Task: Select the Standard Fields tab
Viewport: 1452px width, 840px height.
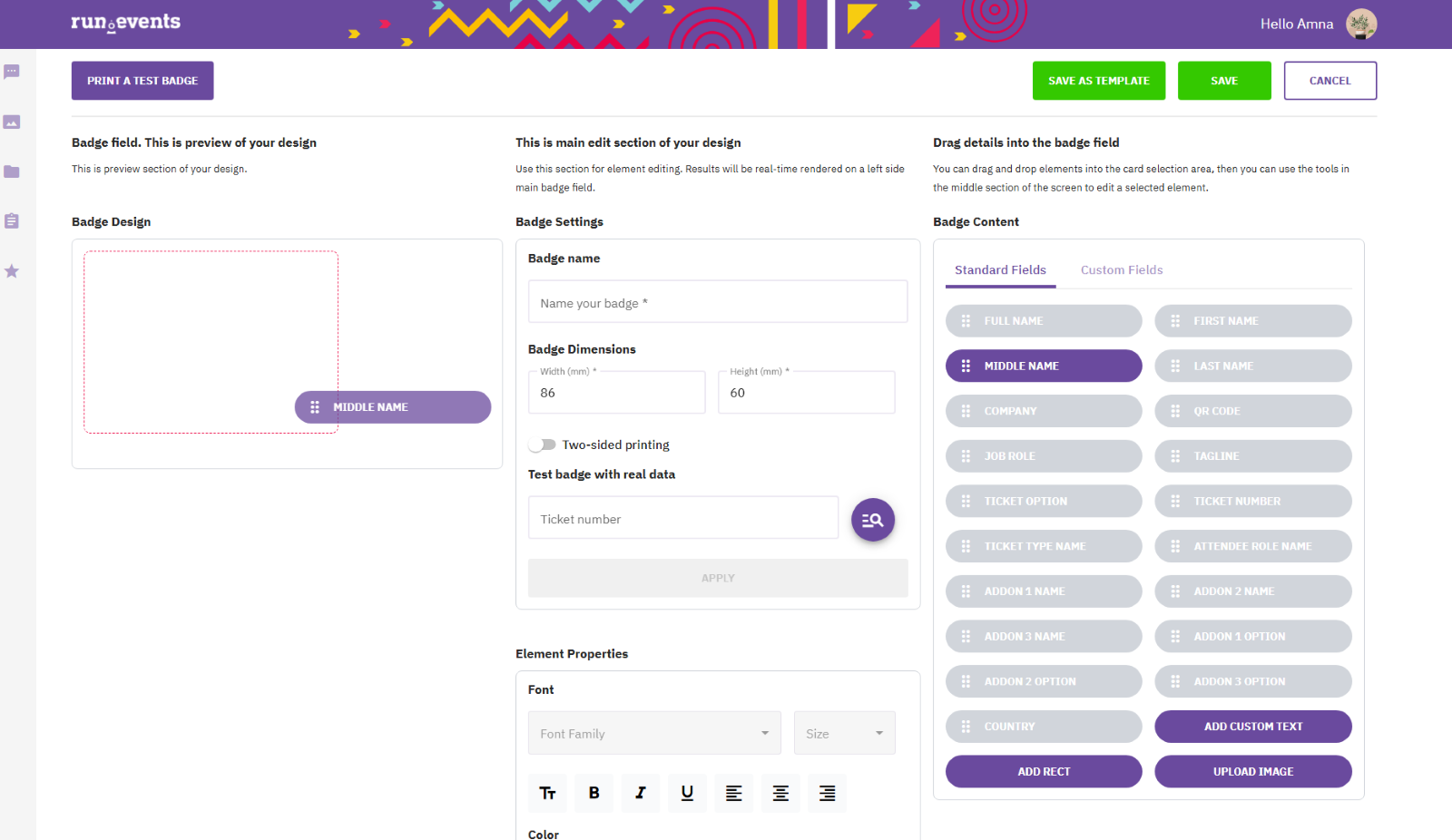Action: [1000, 270]
